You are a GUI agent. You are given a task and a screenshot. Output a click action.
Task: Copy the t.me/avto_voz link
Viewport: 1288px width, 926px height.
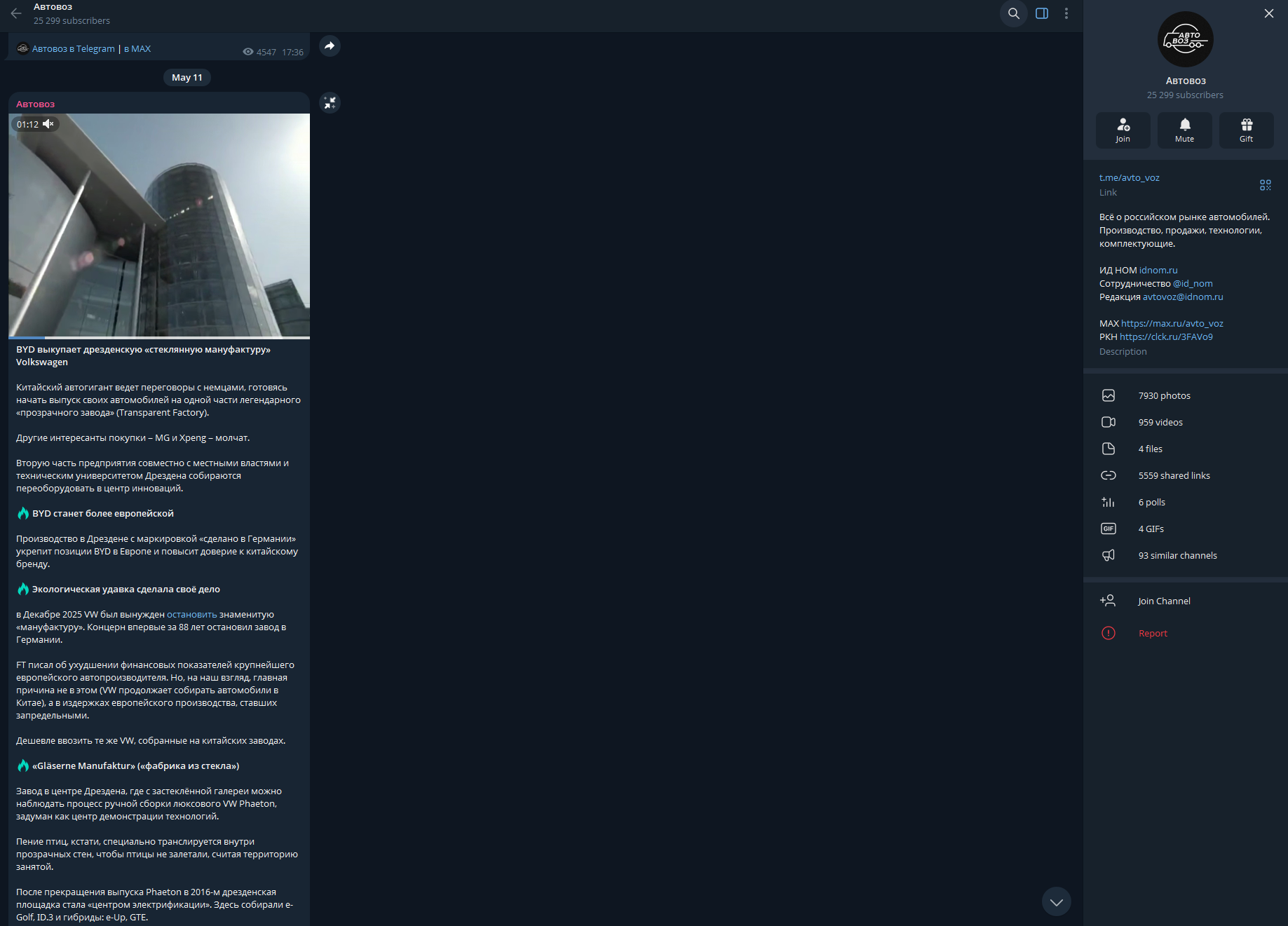pyautogui.click(x=1130, y=178)
